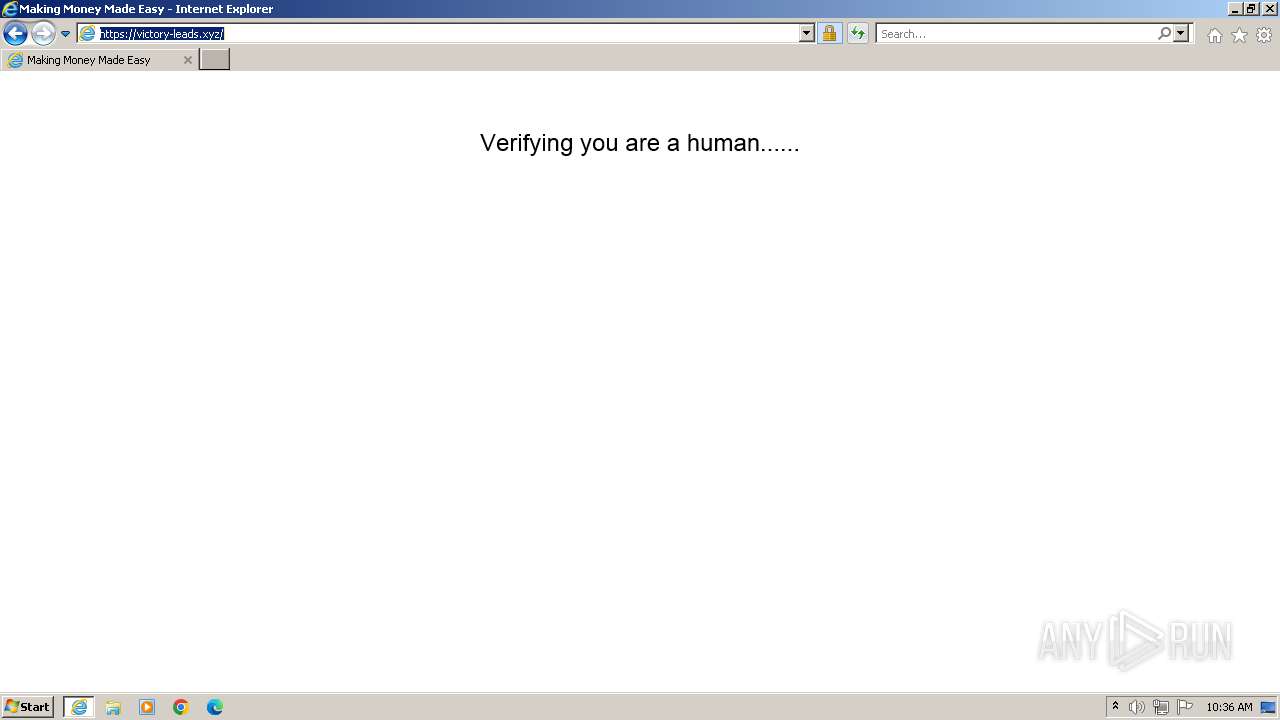This screenshot has height=720, width=1280.
Task: Close the Making Money Made Easy tab
Action: coord(187,60)
